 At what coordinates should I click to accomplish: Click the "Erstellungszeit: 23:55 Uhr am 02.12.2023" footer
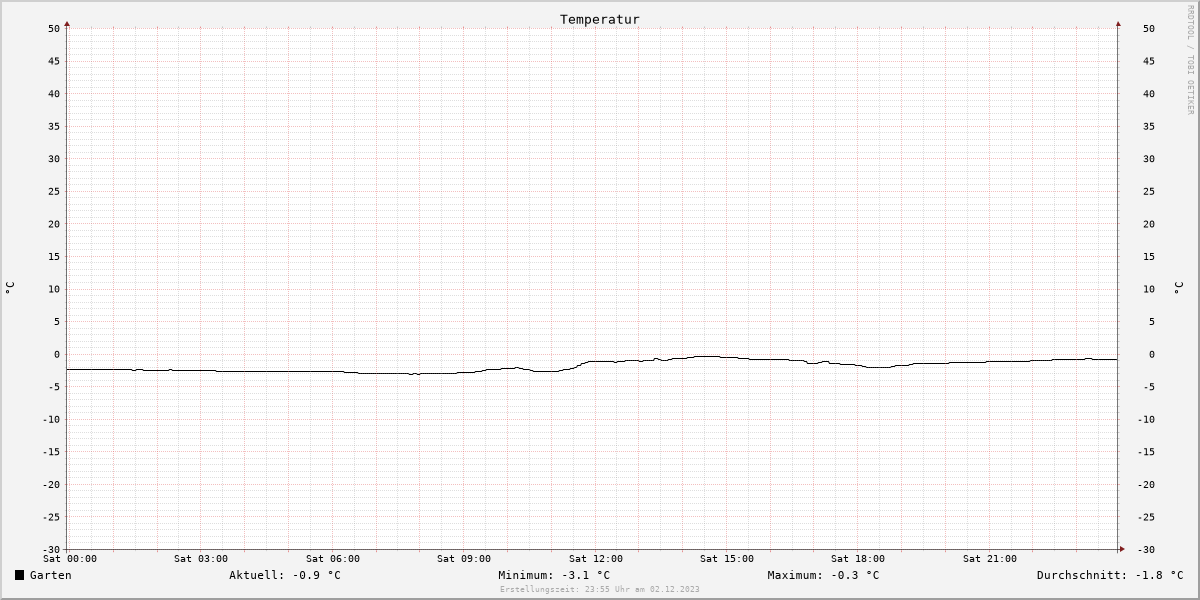600,589
